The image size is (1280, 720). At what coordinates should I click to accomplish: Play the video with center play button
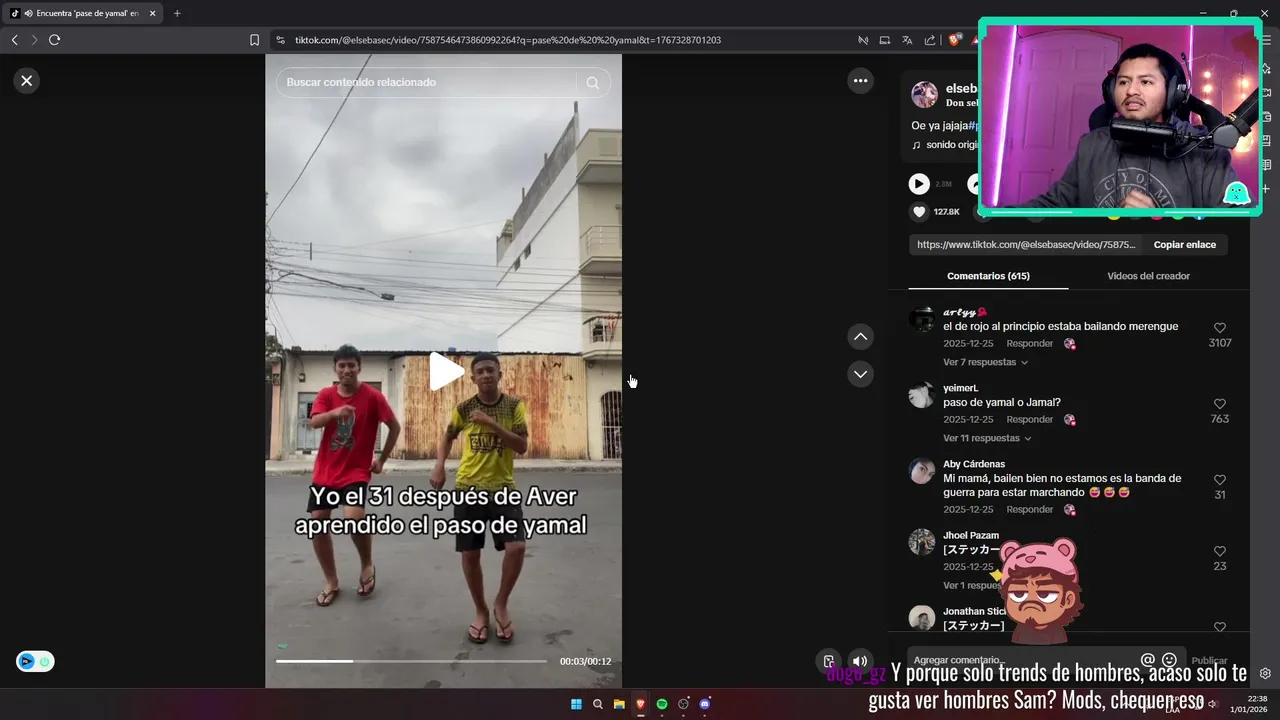446,372
